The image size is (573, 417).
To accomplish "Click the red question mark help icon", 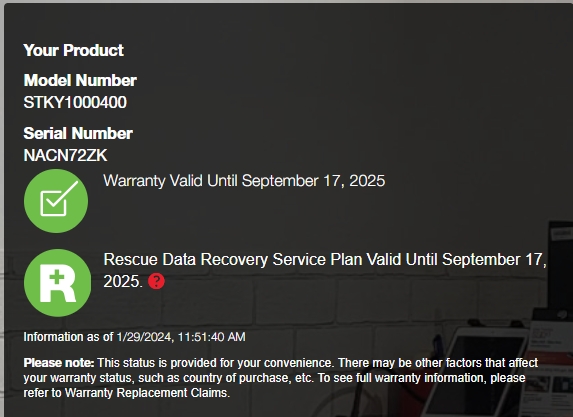I will (x=156, y=281).
